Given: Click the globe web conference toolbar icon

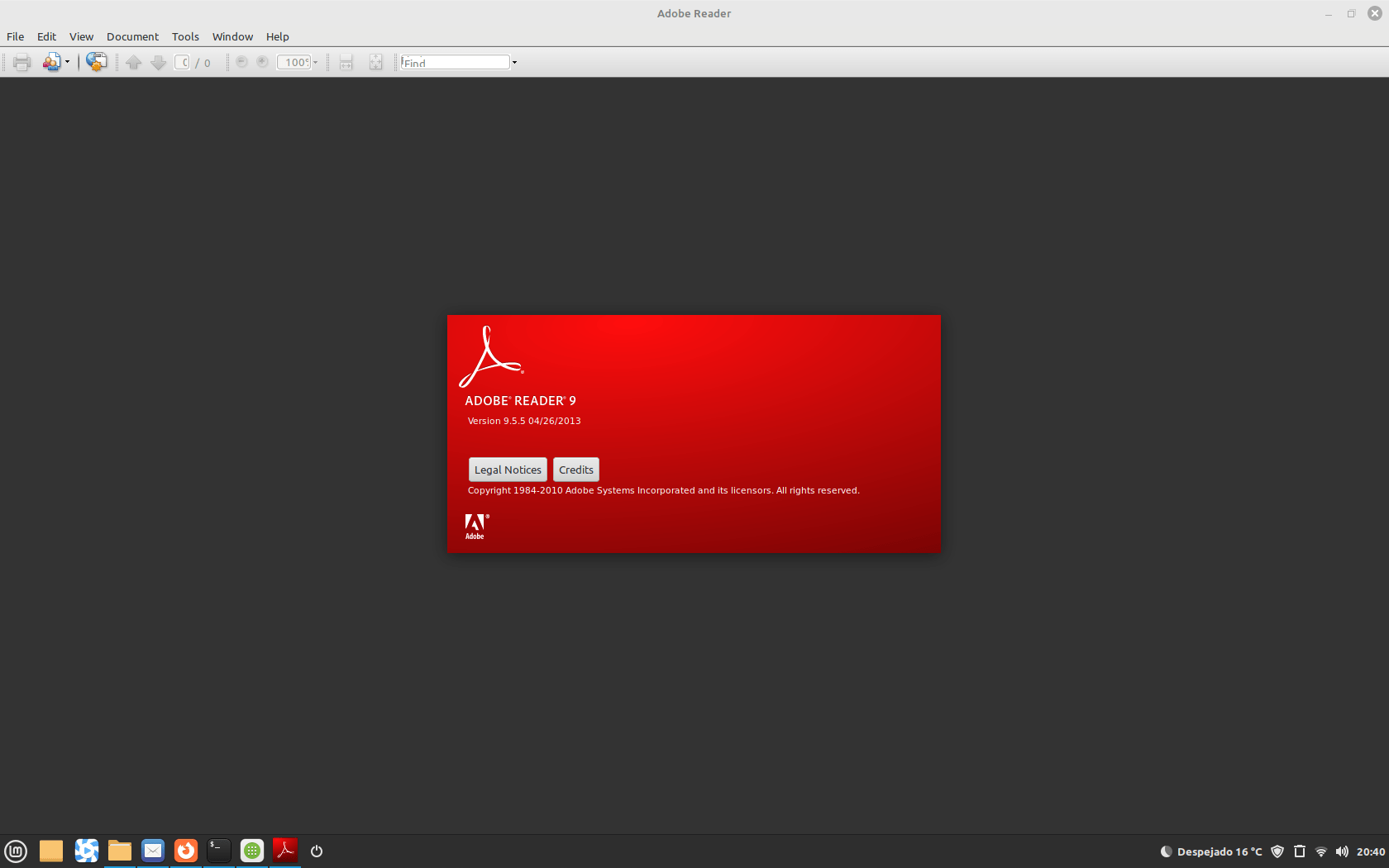Looking at the screenshot, I should [x=97, y=62].
